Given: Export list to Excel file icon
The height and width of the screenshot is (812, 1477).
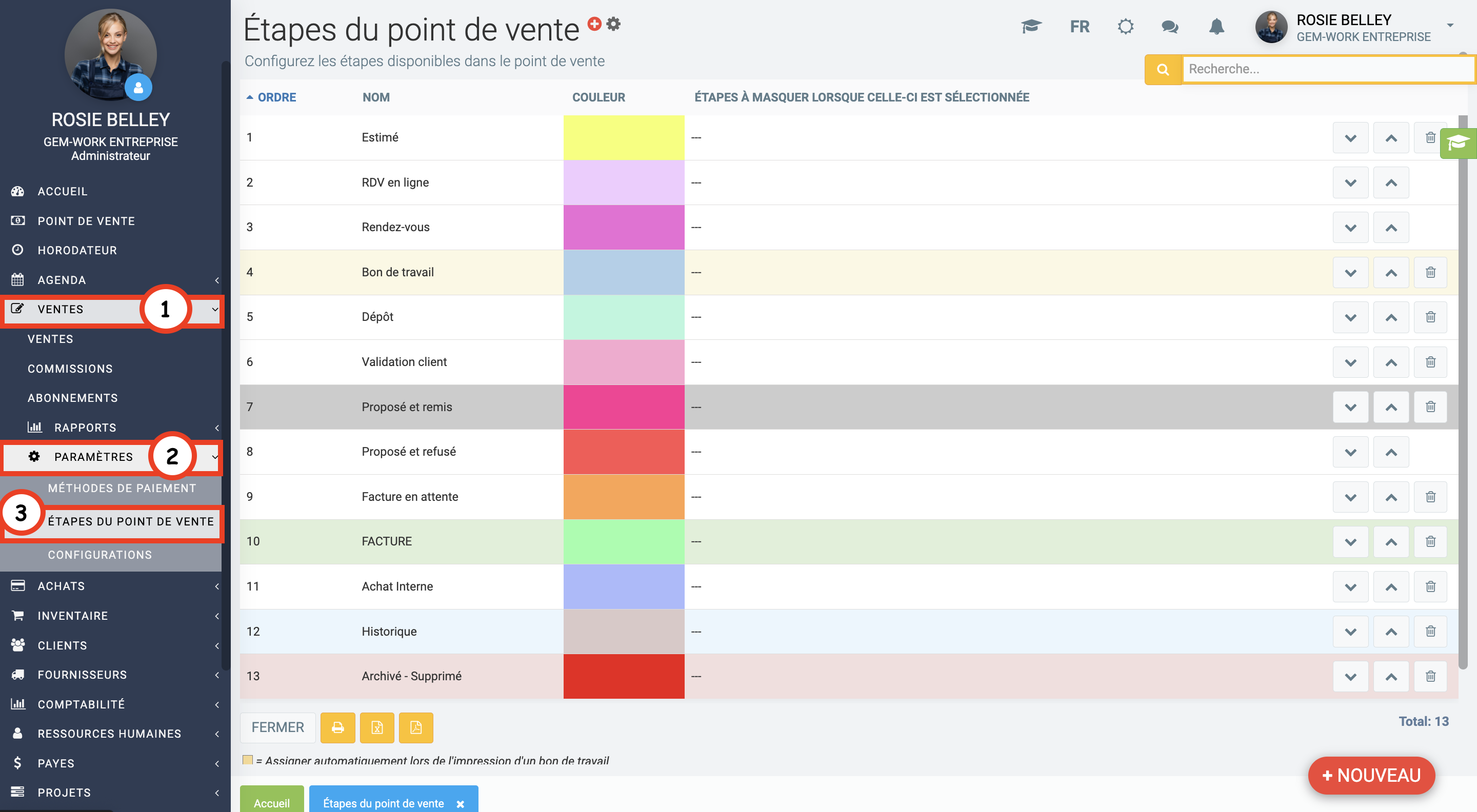Looking at the screenshot, I should point(377,727).
